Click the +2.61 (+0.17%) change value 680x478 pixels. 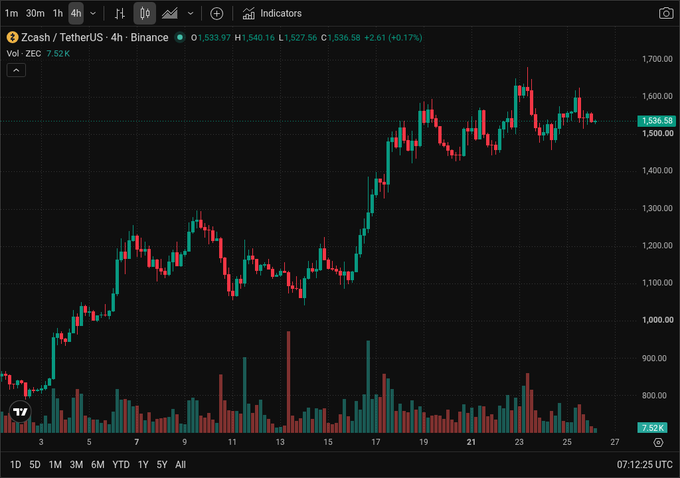coord(393,38)
